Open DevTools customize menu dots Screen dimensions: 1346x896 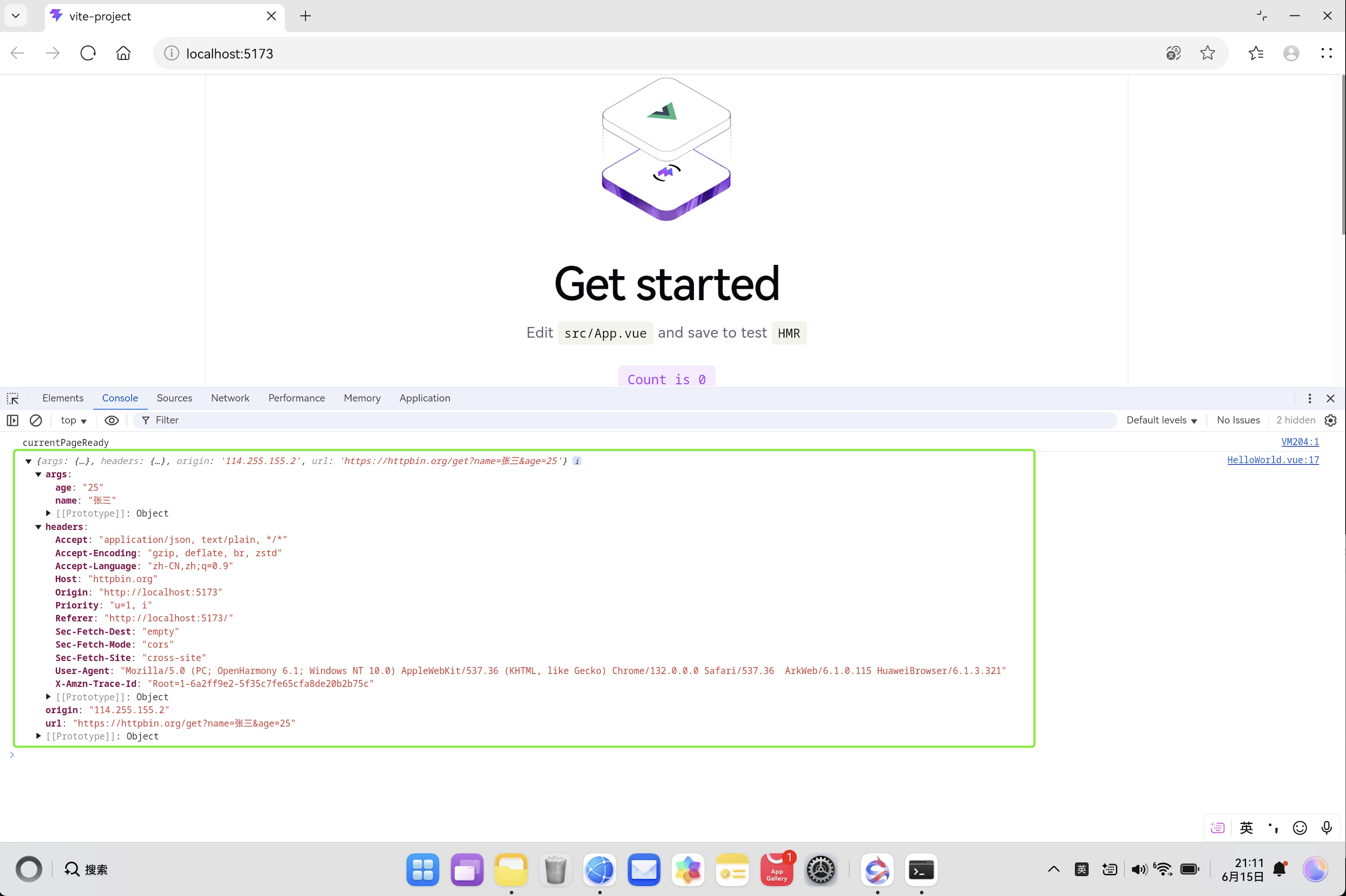point(1310,398)
